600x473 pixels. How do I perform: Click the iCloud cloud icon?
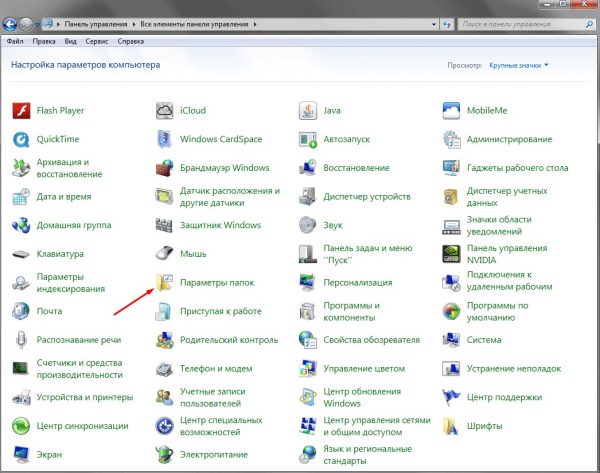coord(165,111)
